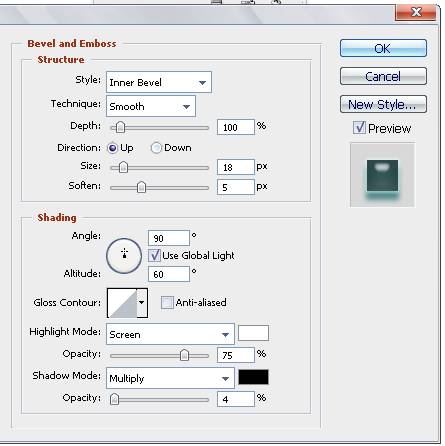This screenshot has height=446, width=445.
Task: Click the Depth slider handle
Action: tap(120, 127)
